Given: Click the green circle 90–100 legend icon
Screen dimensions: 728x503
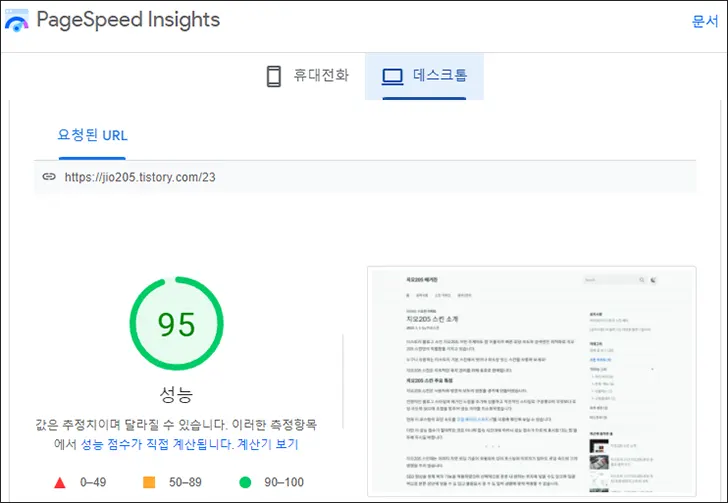Looking at the screenshot, I should [245, 483].
